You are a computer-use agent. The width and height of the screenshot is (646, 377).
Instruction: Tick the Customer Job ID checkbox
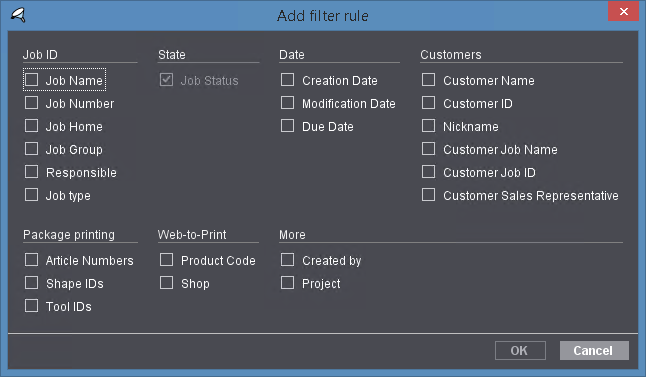point(428,172)
